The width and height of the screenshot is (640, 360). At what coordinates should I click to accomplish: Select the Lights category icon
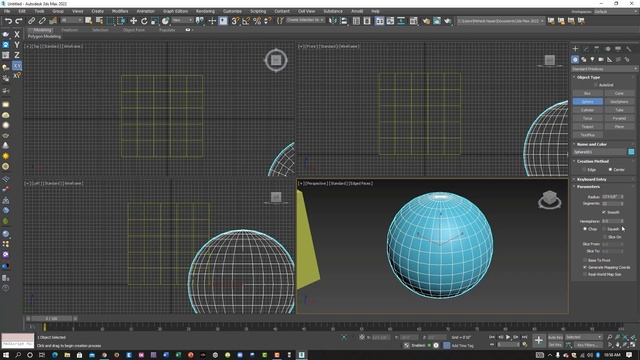tap(592, 60)
